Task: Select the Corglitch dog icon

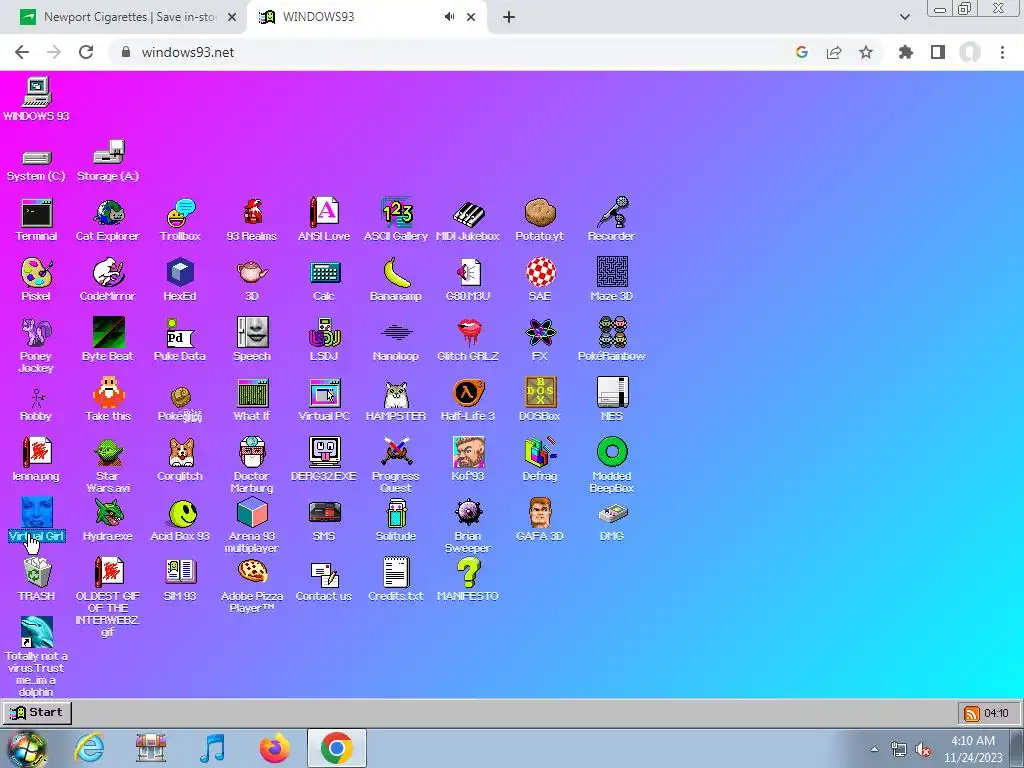Action: click(180, 460)
